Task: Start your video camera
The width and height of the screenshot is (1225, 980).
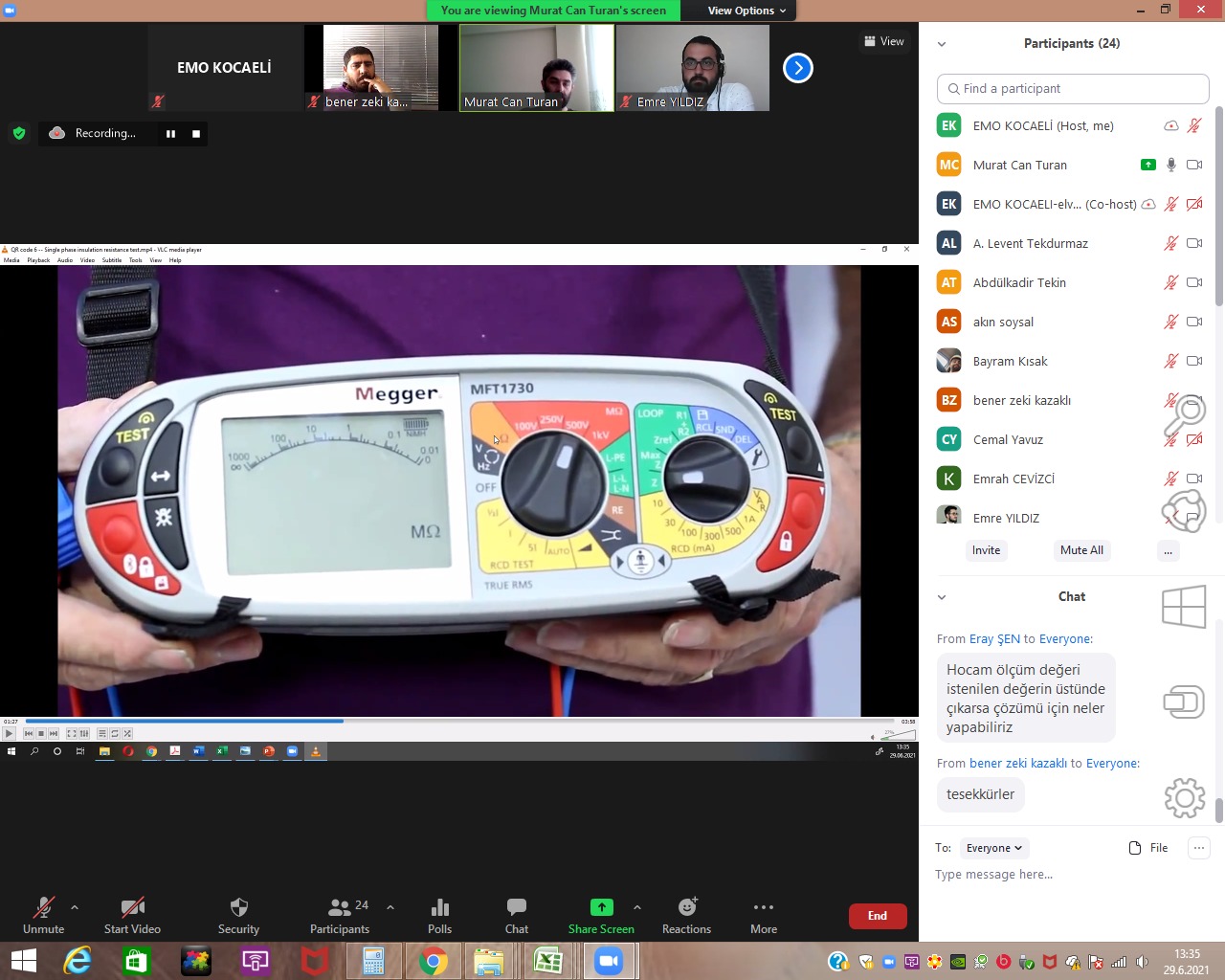Action: 132,914
